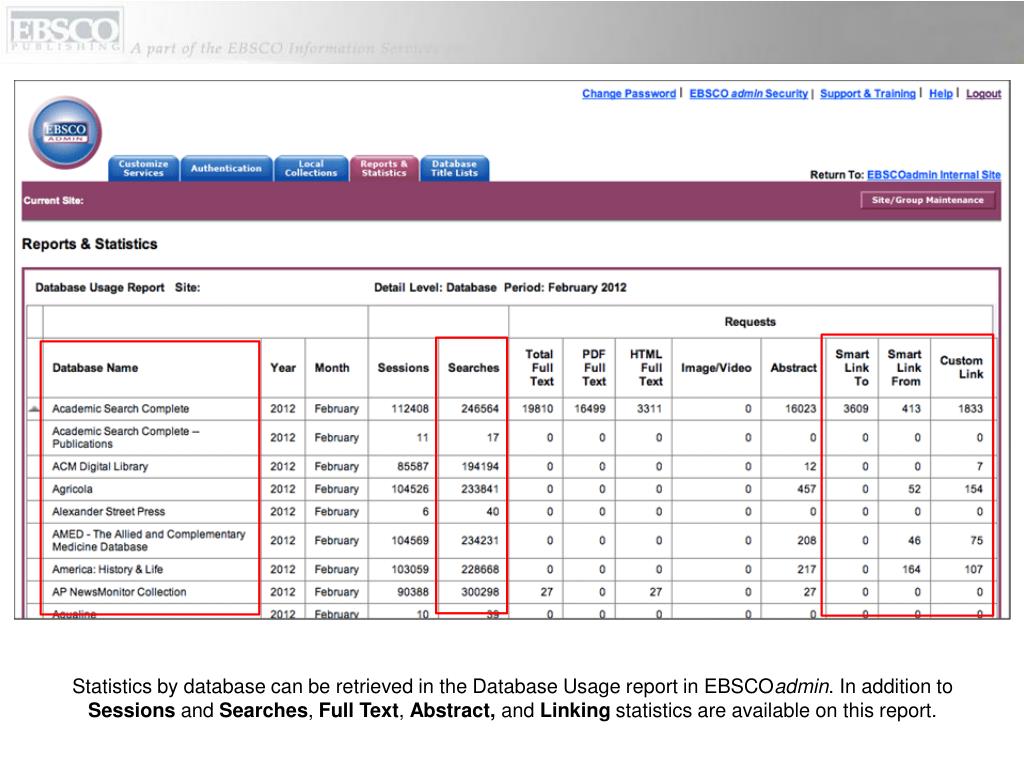Click the Database Usage Report title
This screenshot has width=1024, height=768.
point(100,287)
